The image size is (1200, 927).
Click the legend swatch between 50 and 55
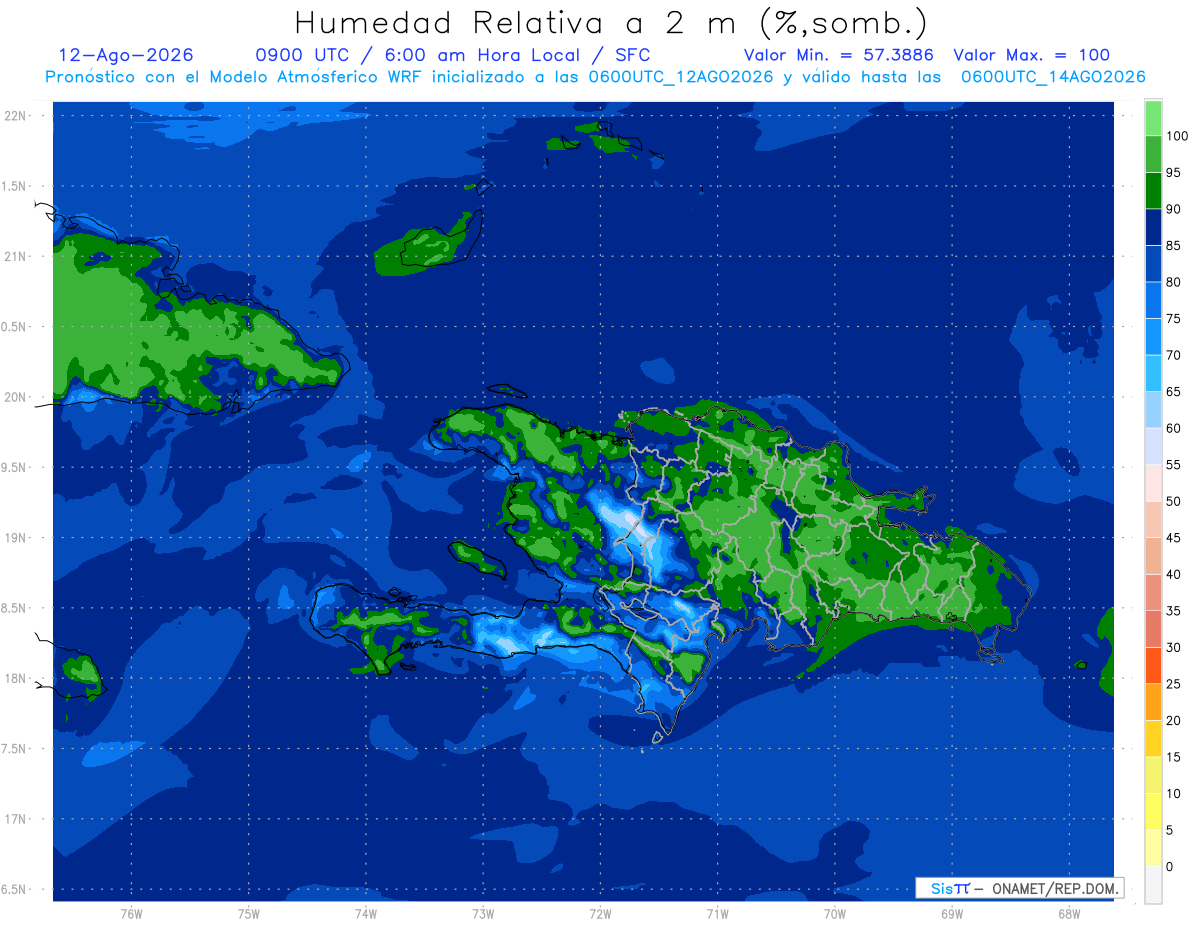click(1153, 482)
